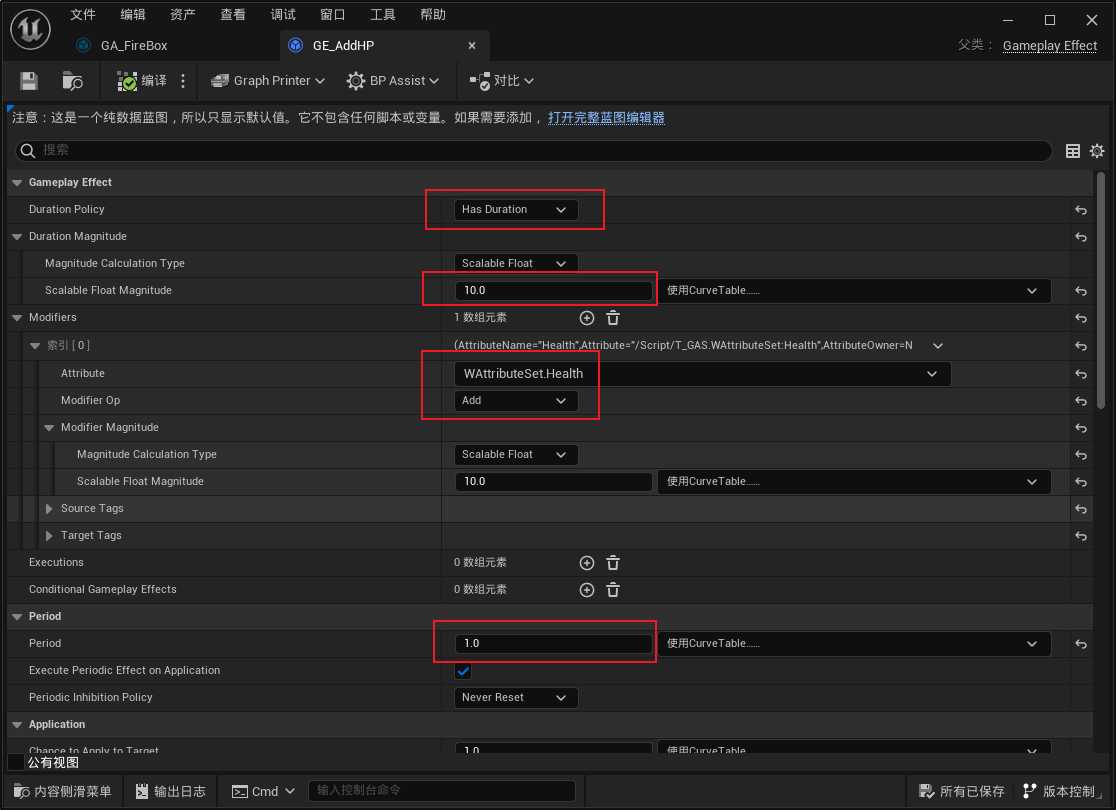Add a Conditional Gameplay Effects element
The height and width of the screenshot is (810, 1116).
(587, 590)
